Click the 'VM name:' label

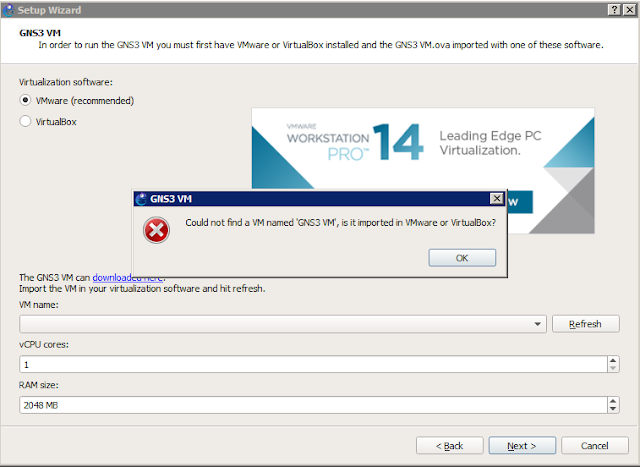(39, 305)
